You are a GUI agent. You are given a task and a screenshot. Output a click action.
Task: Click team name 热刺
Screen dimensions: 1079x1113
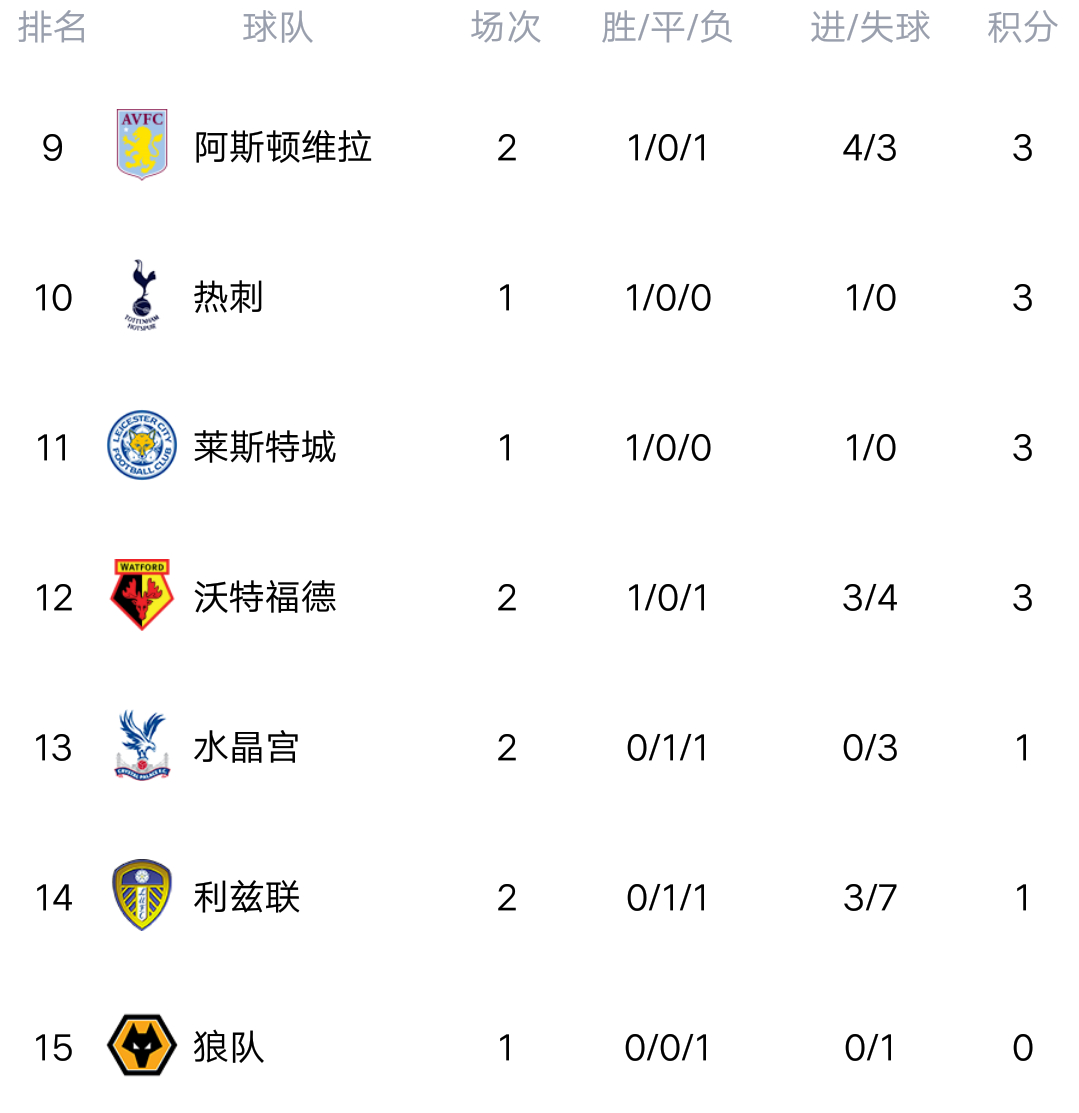[229, 298]
